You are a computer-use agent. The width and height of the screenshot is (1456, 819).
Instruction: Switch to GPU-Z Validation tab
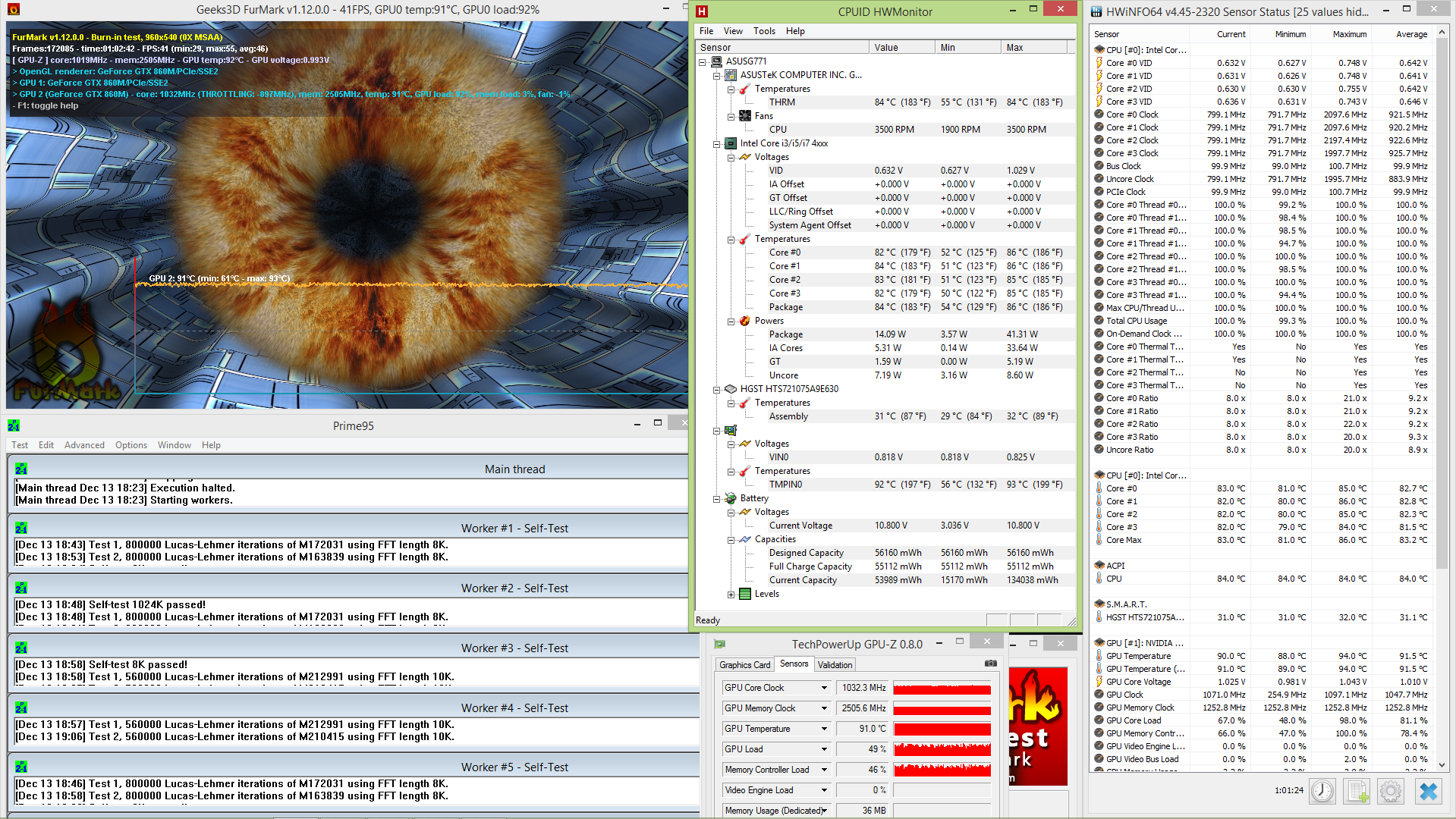pyautogui.click(x=835, y=665)
